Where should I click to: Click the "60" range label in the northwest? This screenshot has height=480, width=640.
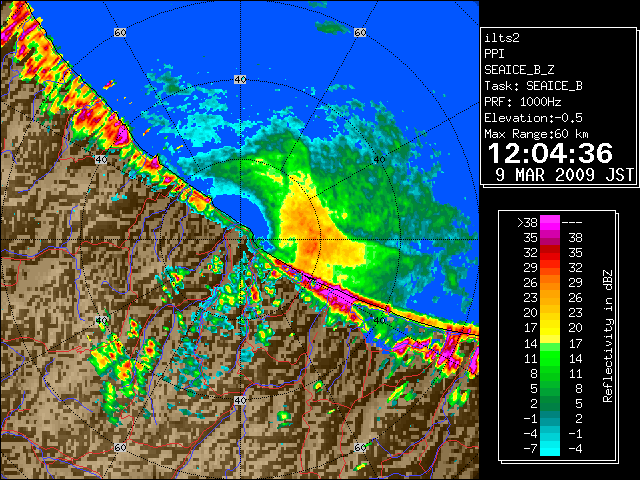coord(120,32)
